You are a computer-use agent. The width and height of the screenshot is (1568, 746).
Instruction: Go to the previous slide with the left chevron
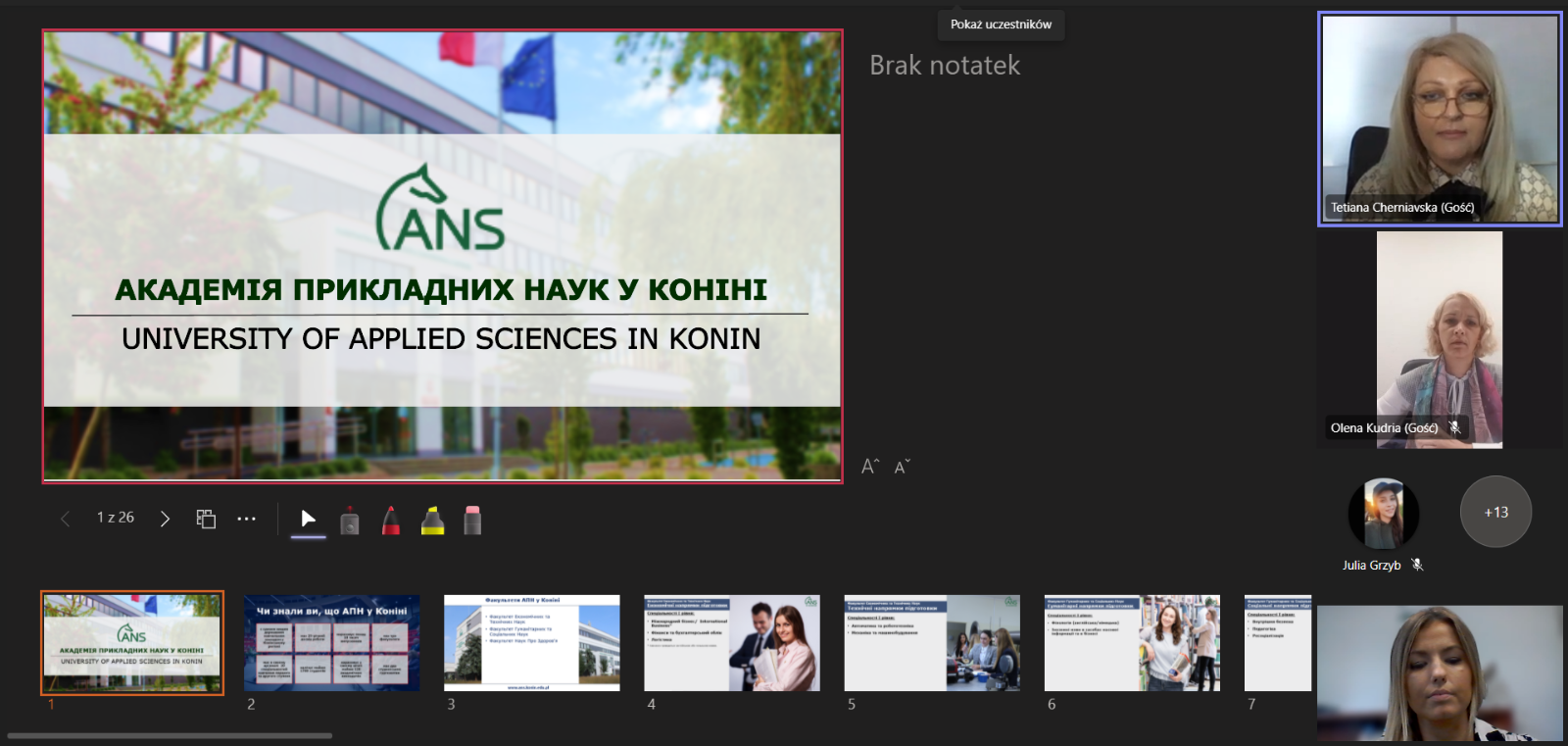(x=65, y=519)
